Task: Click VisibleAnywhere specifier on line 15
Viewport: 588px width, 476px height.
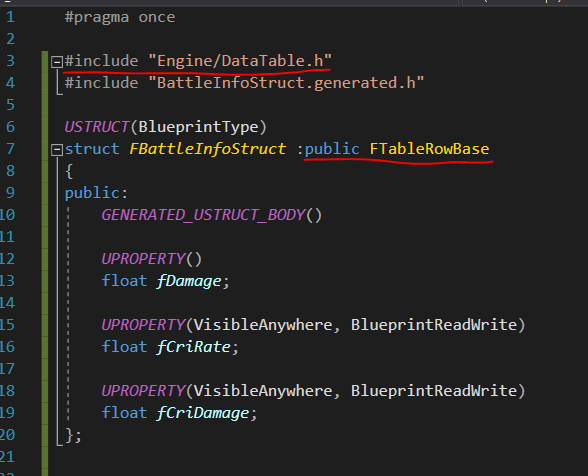Action: 263,325
